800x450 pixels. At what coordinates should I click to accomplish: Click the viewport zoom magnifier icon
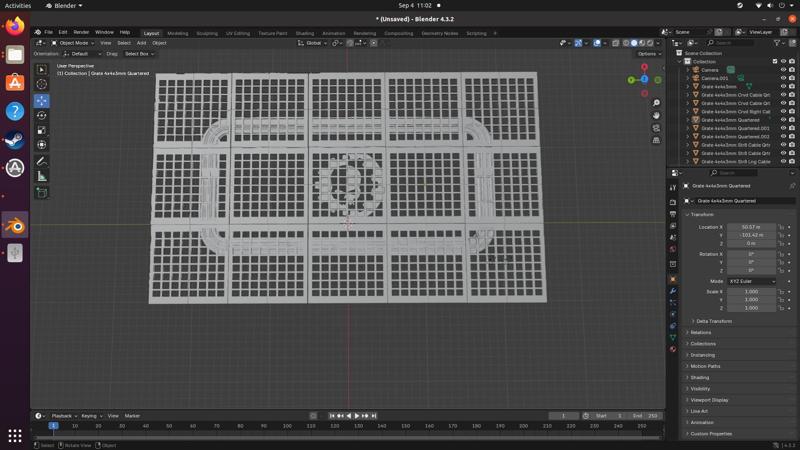pos(656,103)
